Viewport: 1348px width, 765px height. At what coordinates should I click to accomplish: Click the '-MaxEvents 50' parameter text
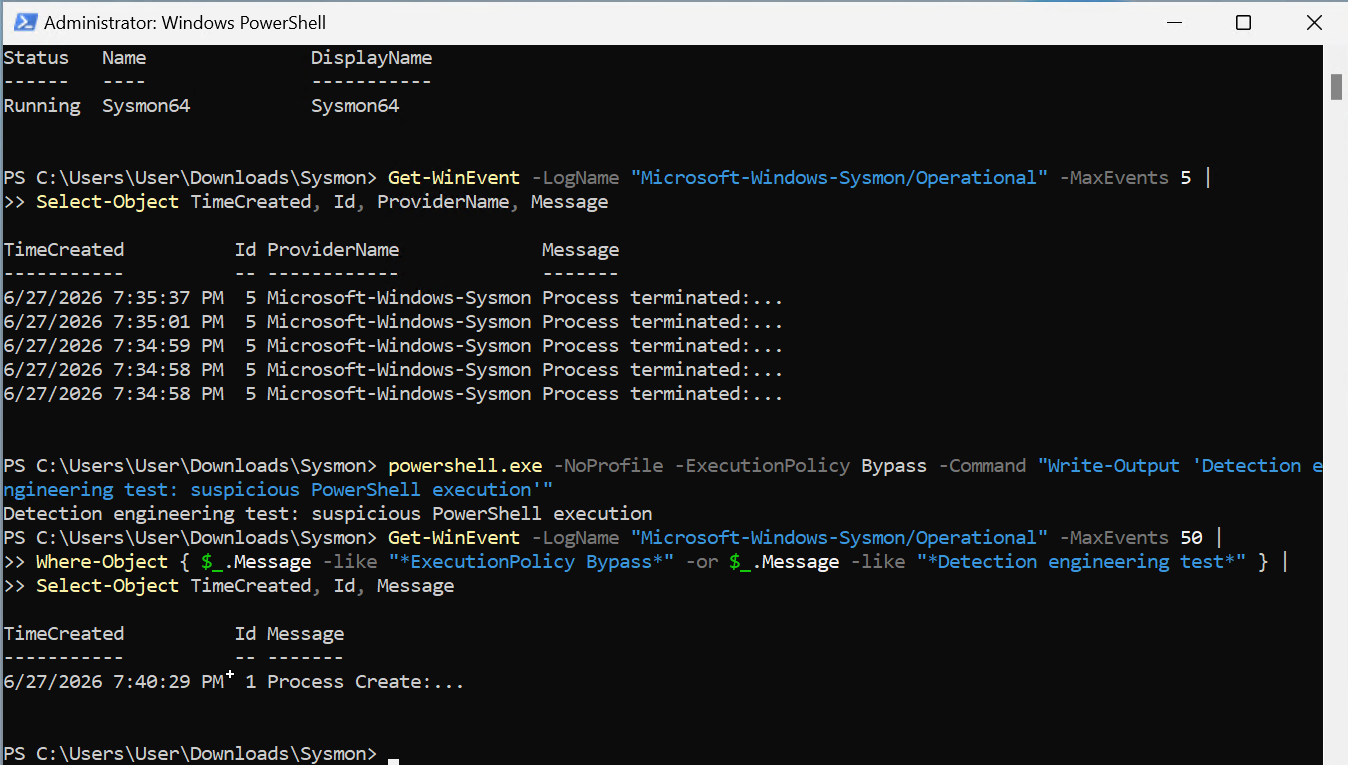pos(1130,538)
